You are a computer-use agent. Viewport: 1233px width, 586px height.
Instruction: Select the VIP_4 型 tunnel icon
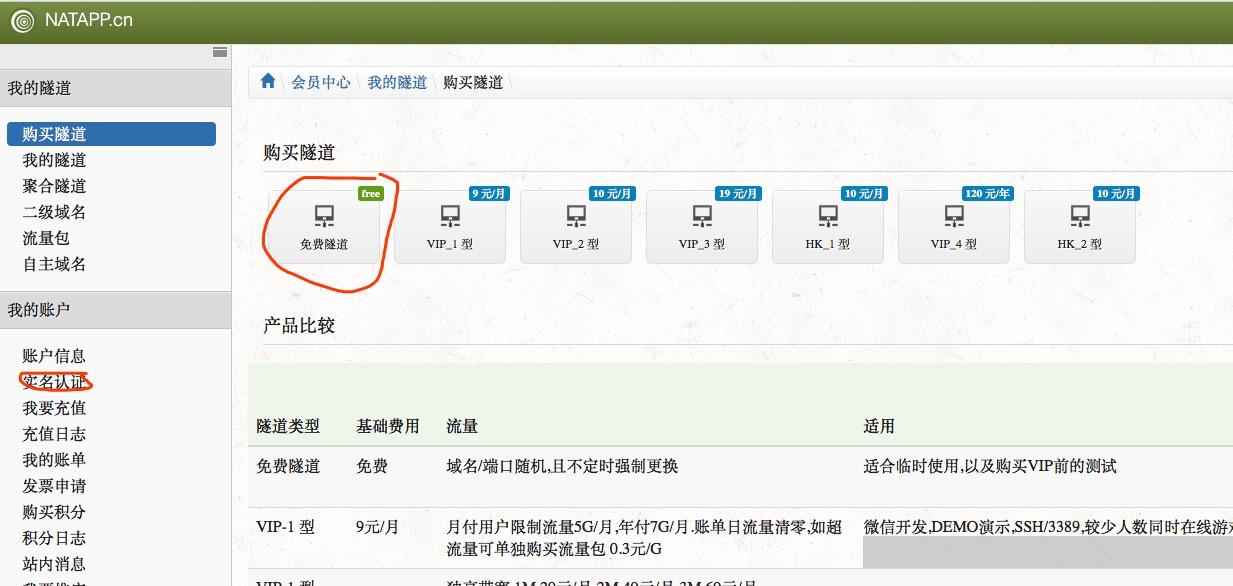(x=953, y=216)
